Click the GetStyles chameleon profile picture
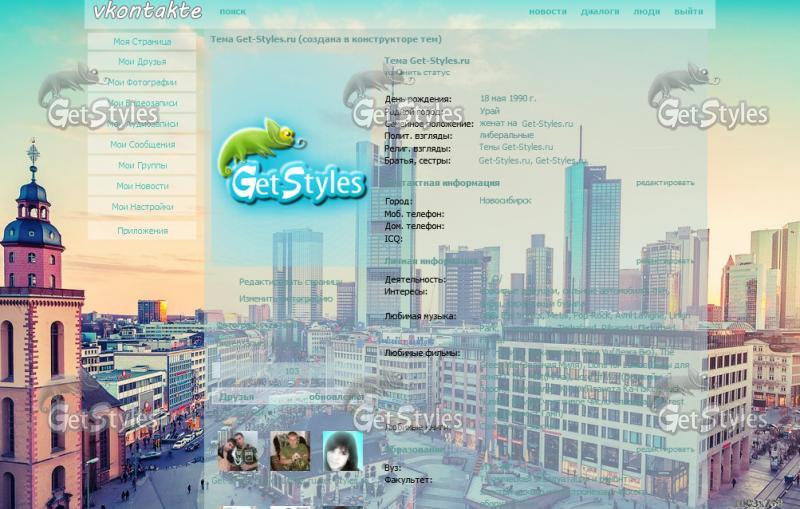The width and height of the screenshot is (800, 509). (x=292, y=161)
